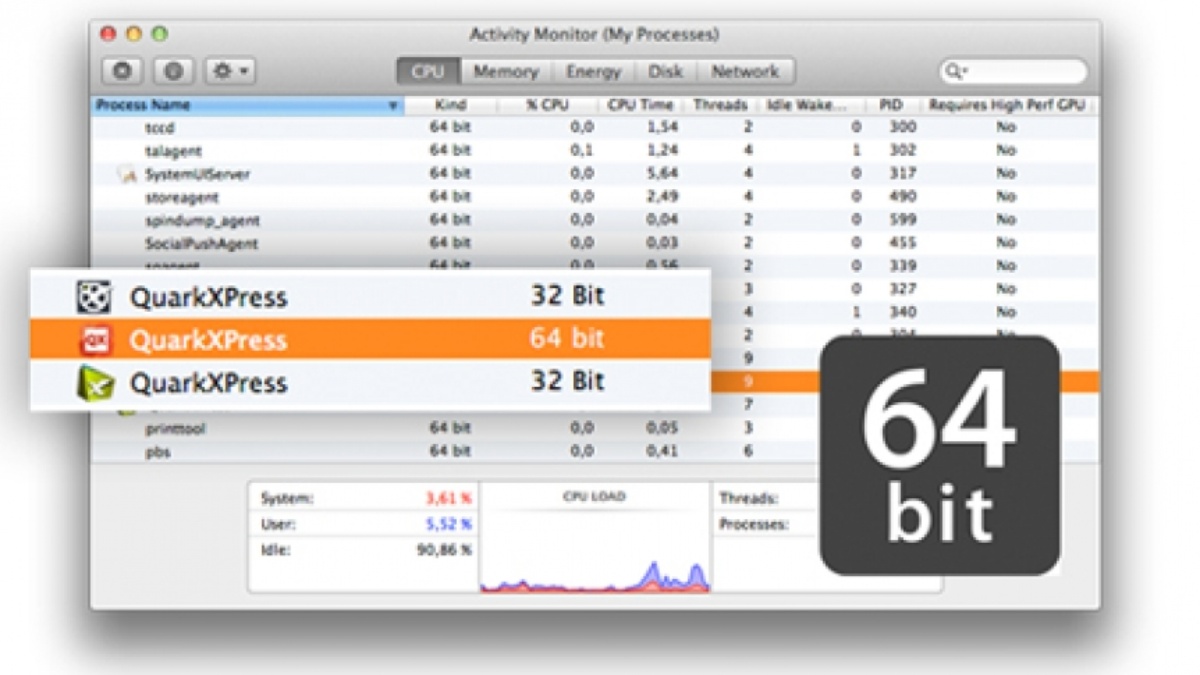The height and width of the screenshot is (675, 1200).
Task: Click inside the search input field
Action: point(1020,71)
